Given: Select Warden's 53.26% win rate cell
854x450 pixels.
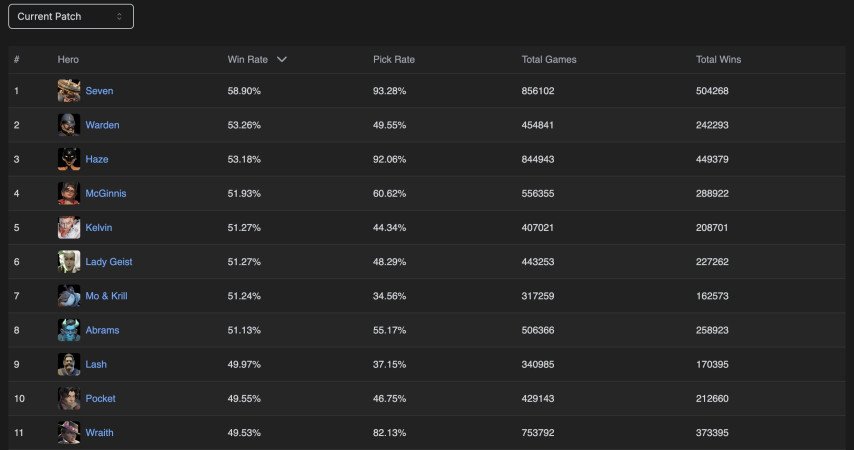Looking at the screenshot, I should [244, 125].
